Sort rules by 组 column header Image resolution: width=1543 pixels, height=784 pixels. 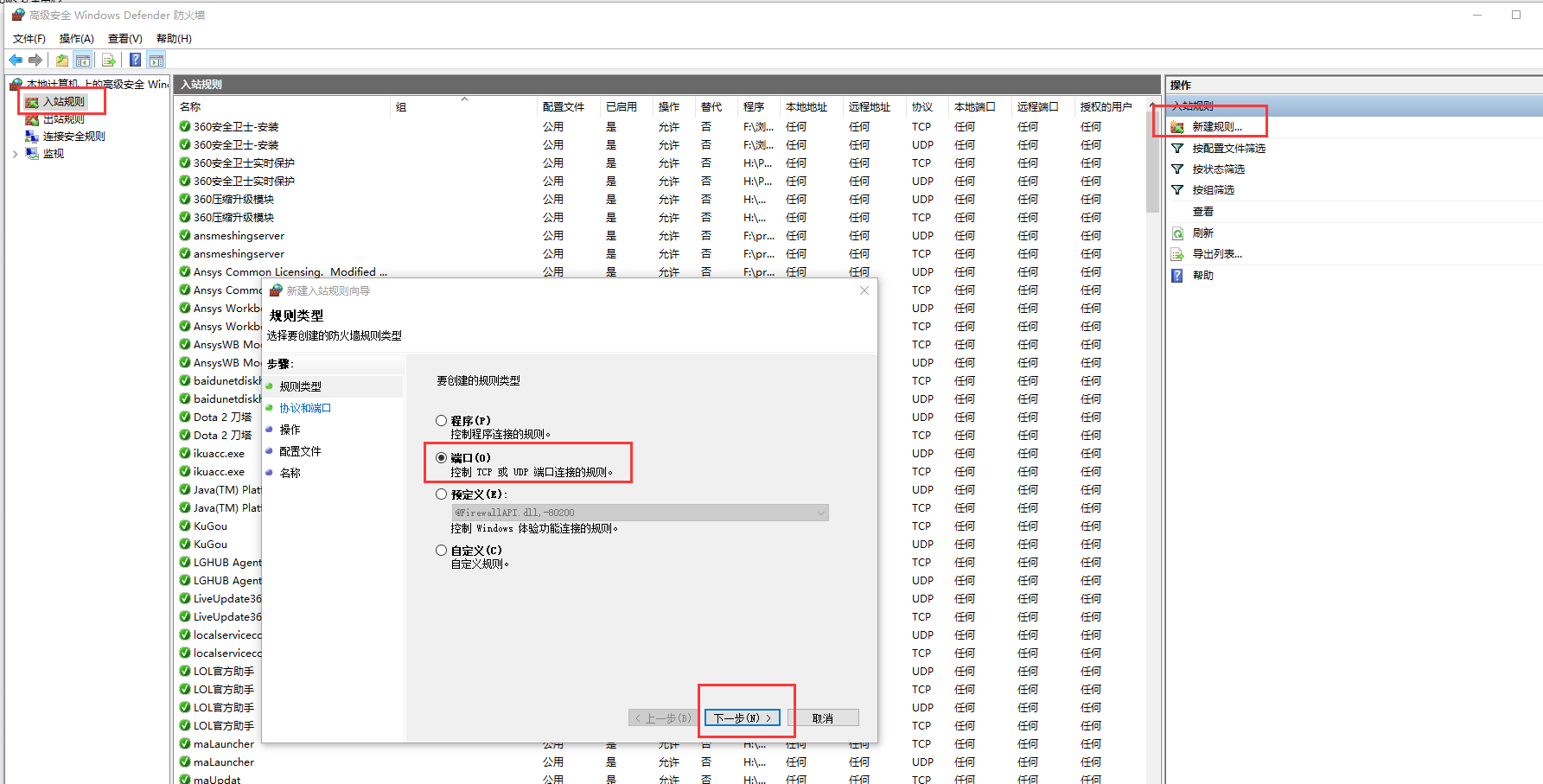tap(464, 106)
